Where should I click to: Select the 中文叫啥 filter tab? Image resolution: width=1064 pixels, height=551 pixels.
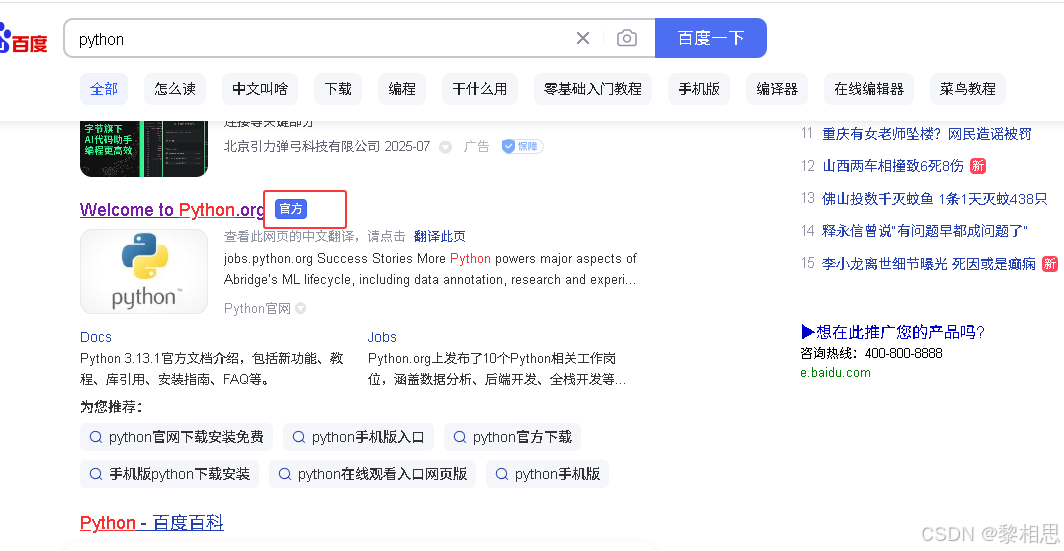tap(260, 89)
